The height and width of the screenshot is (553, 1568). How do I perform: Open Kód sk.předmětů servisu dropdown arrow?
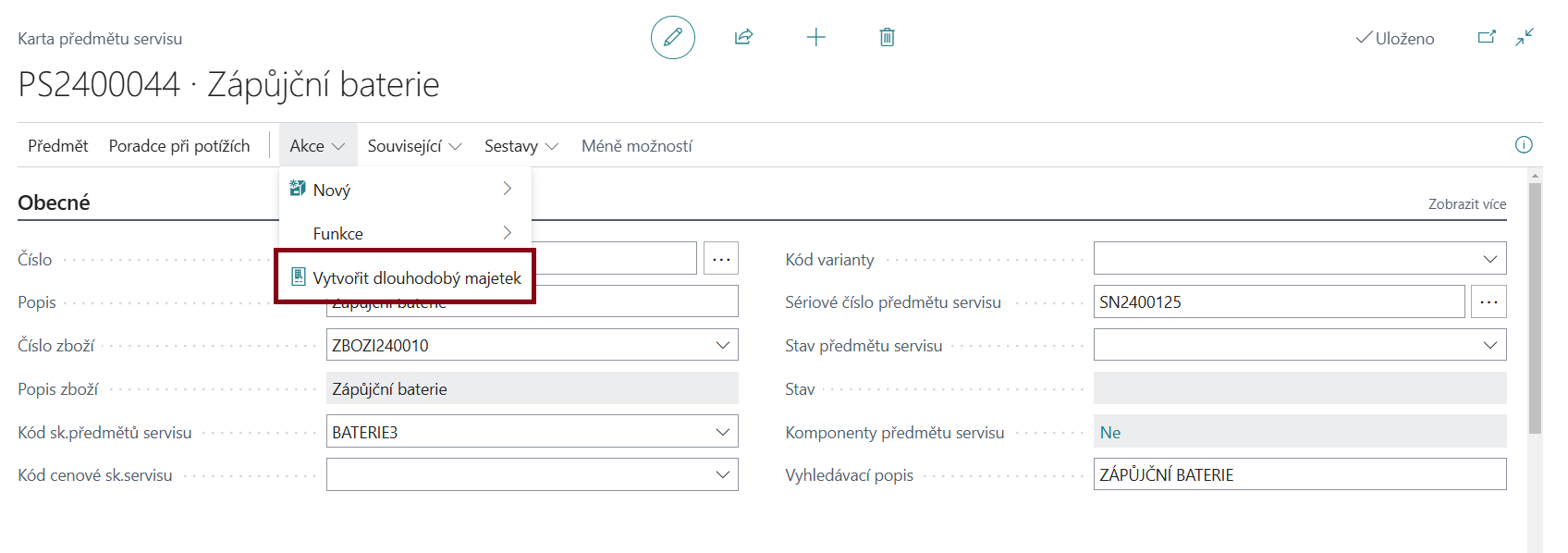(x=722, y=432)
